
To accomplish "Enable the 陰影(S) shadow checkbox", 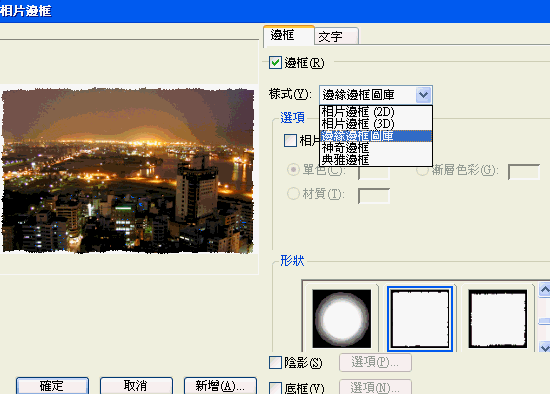I will point(275,363).
